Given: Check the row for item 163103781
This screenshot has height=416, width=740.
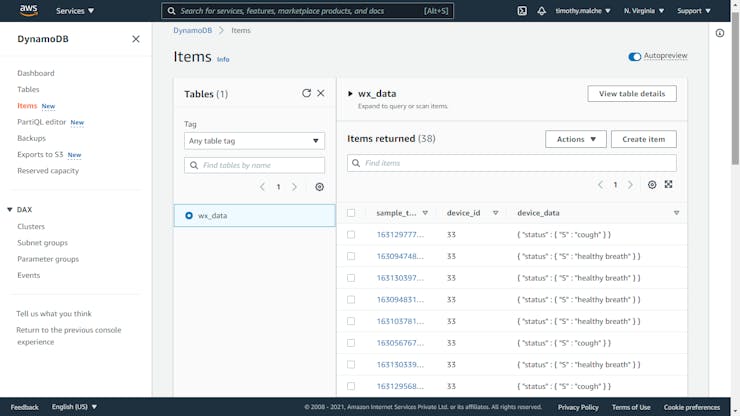Looking at the screenshot, I should 351,322.
